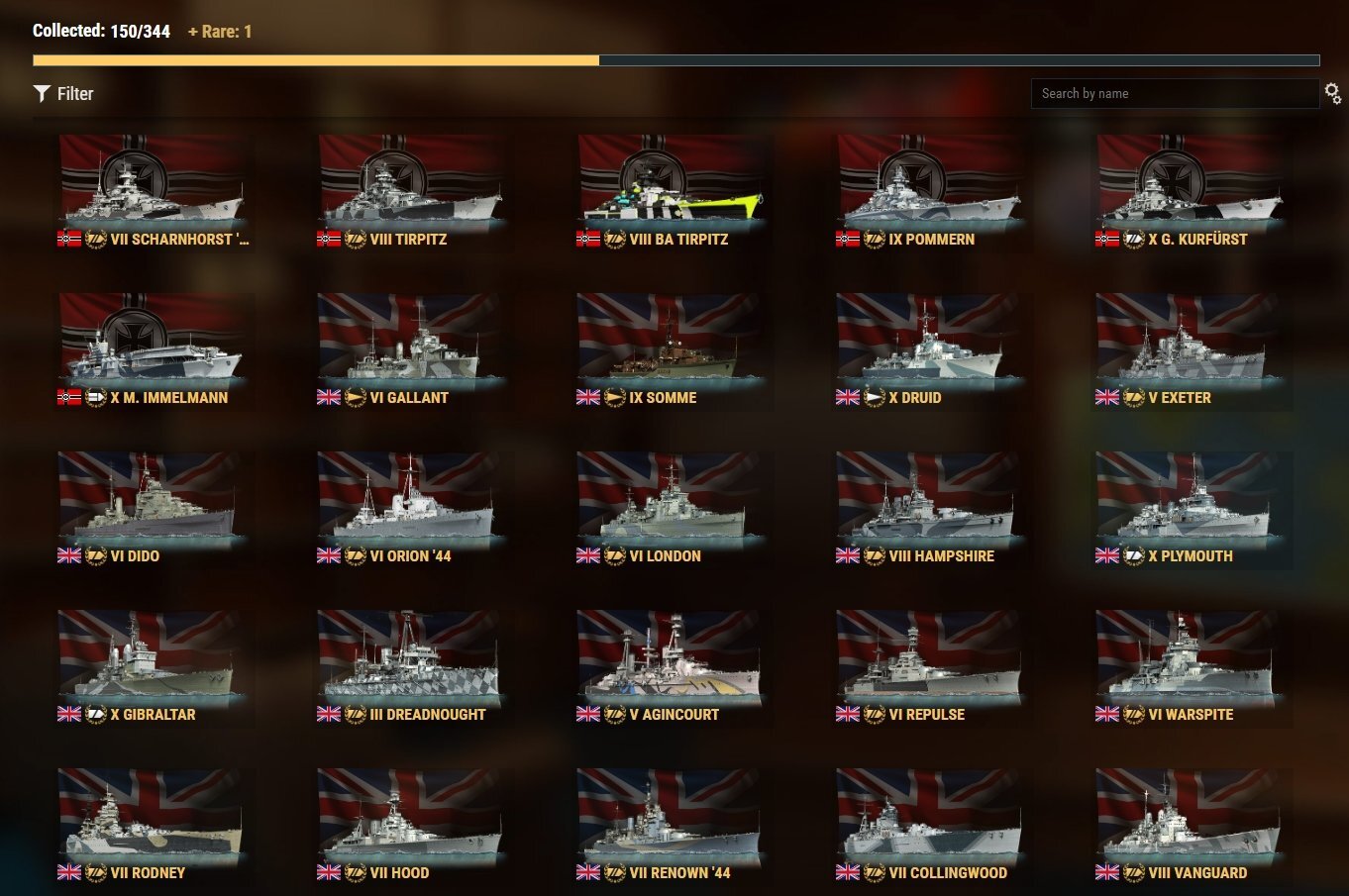Viewport: 1349px width, 896px height.
Task: Click the VIII Vanguard name label
Action: (x=1197, y=872)
